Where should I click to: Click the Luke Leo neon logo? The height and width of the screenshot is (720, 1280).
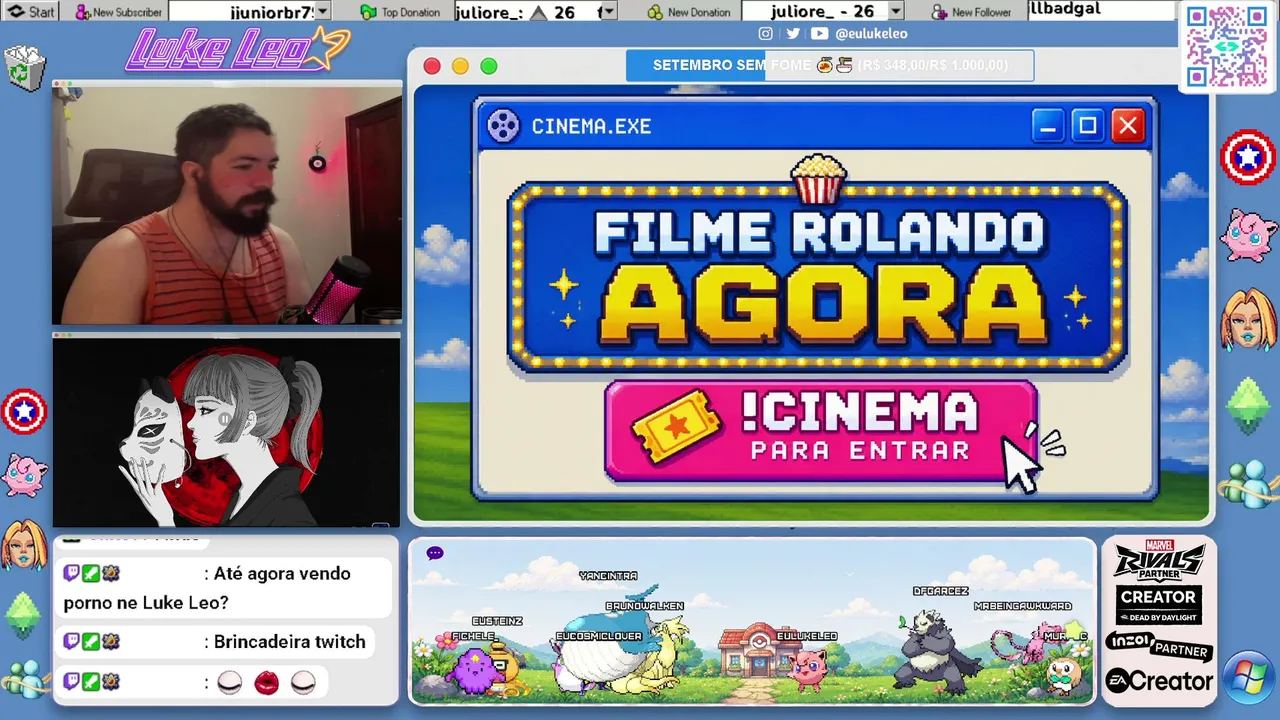[237, 49]
